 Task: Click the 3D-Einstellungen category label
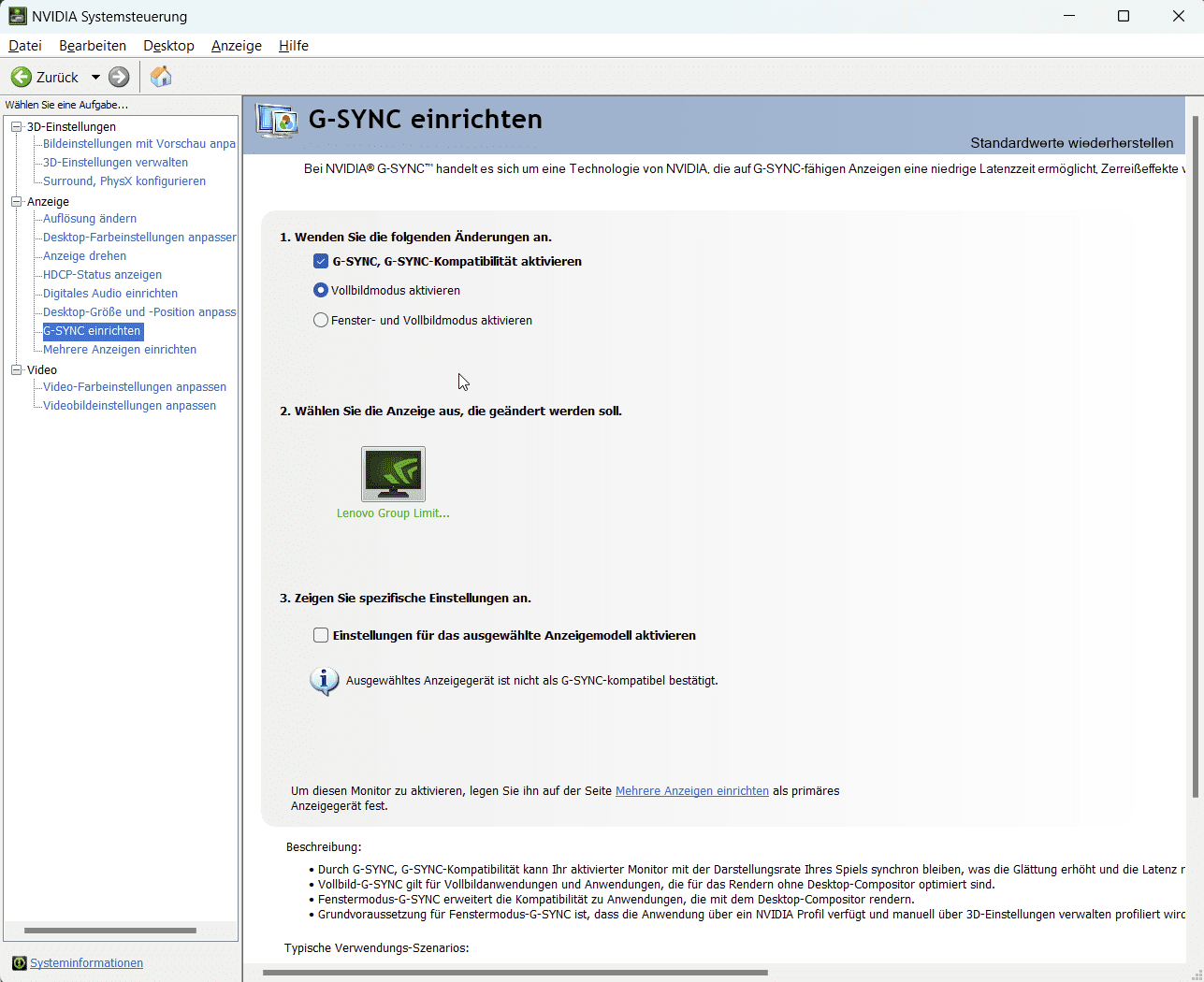tap(71, 126)
